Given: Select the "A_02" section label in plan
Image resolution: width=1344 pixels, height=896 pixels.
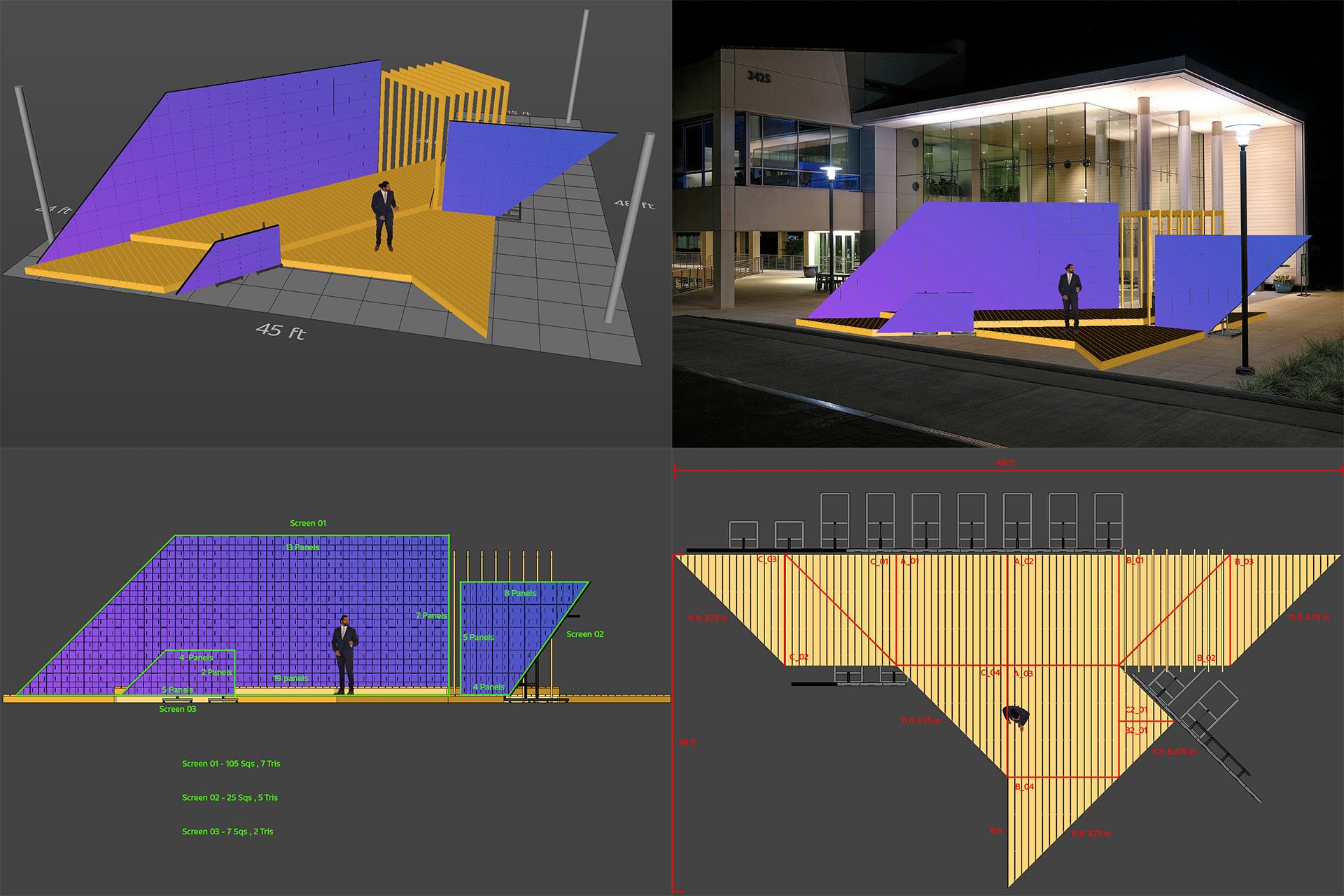Looking at the screenshot, I should pyautogui.click(x=1024, y=561).
